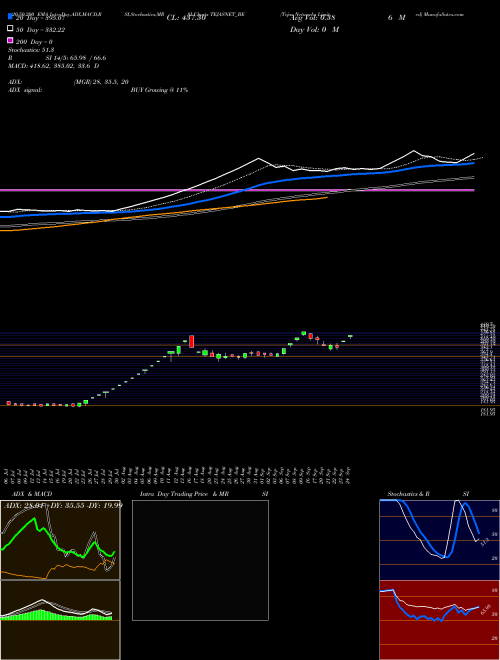This screenshot has height=660, width=500.
Task: Click the tall red candlestick on price chart
Action: click(191, 341)
